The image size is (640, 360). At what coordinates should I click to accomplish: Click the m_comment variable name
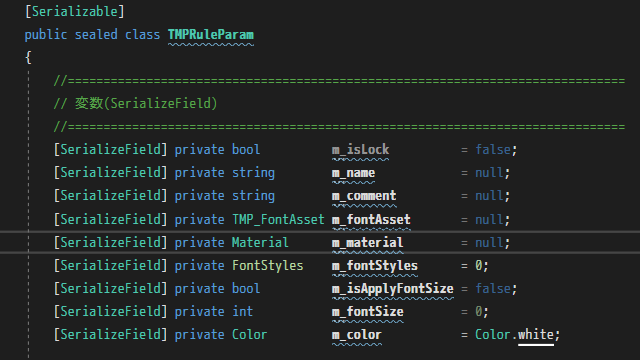pyautogui.click(x=364, y=196)
